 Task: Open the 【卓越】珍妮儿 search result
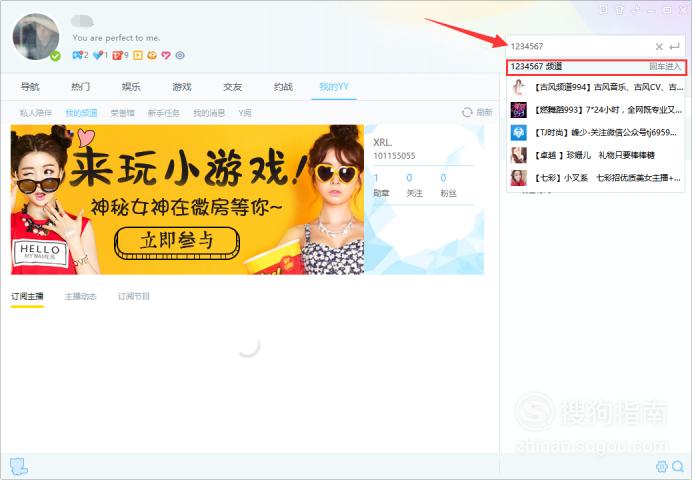click(596, 155)
